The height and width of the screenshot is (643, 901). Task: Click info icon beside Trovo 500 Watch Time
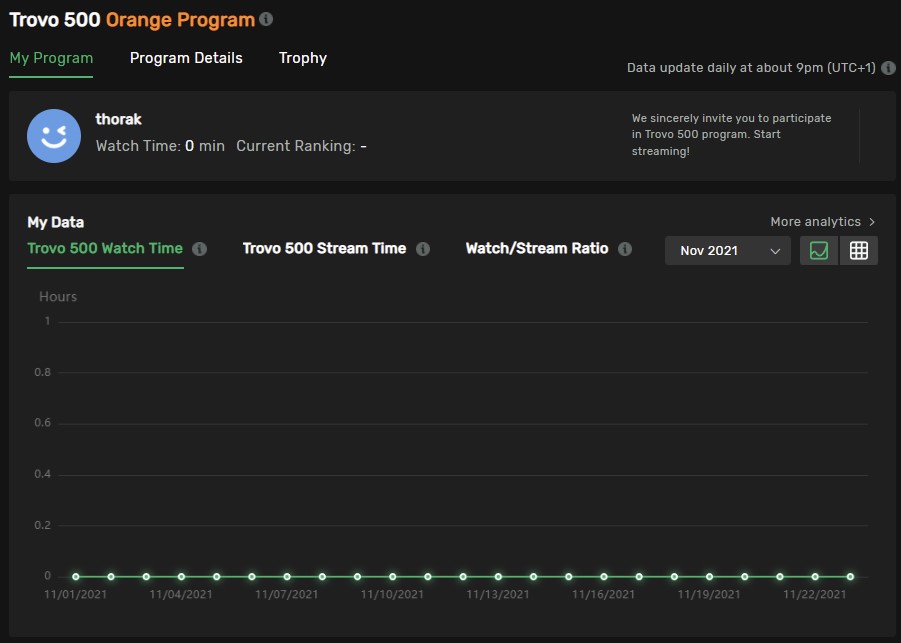click(199, 249)
